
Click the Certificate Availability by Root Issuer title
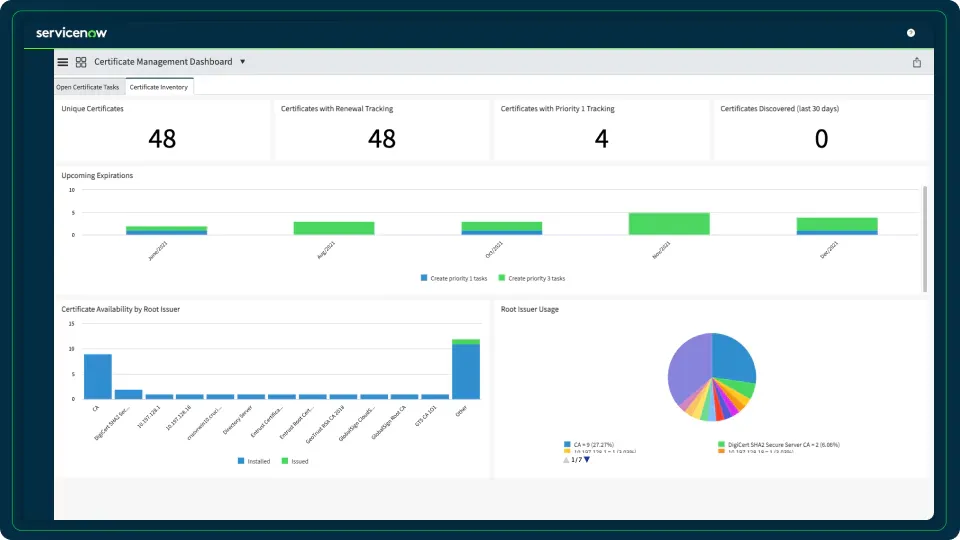click(121, 309)
